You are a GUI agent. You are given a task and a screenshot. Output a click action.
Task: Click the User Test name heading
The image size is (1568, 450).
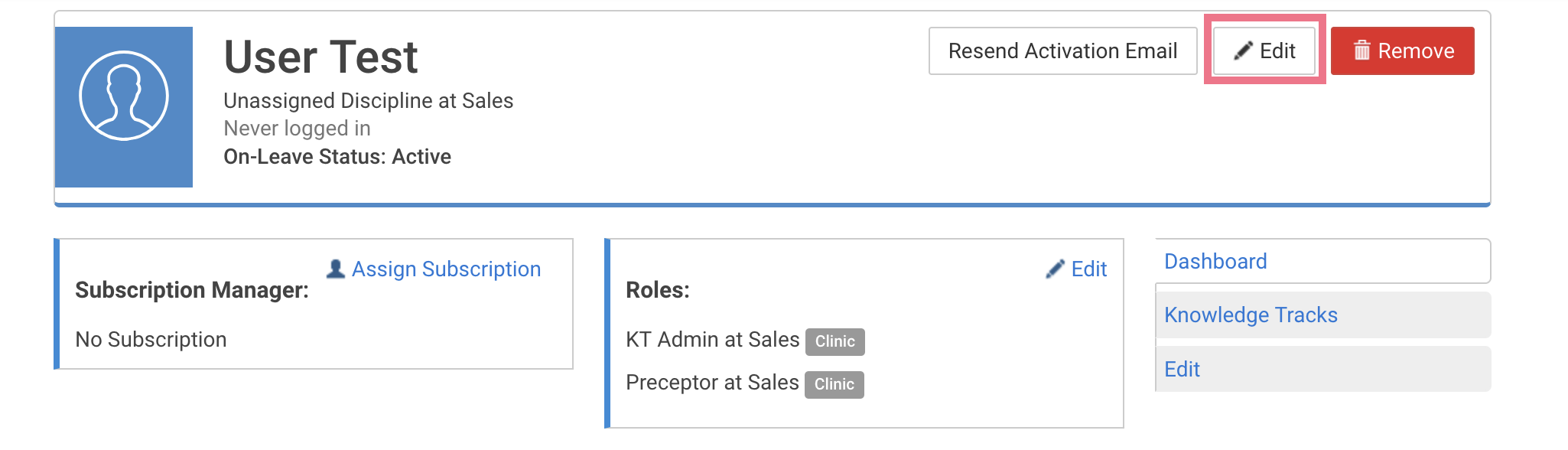pyautogui.click(x=320, y=57)
